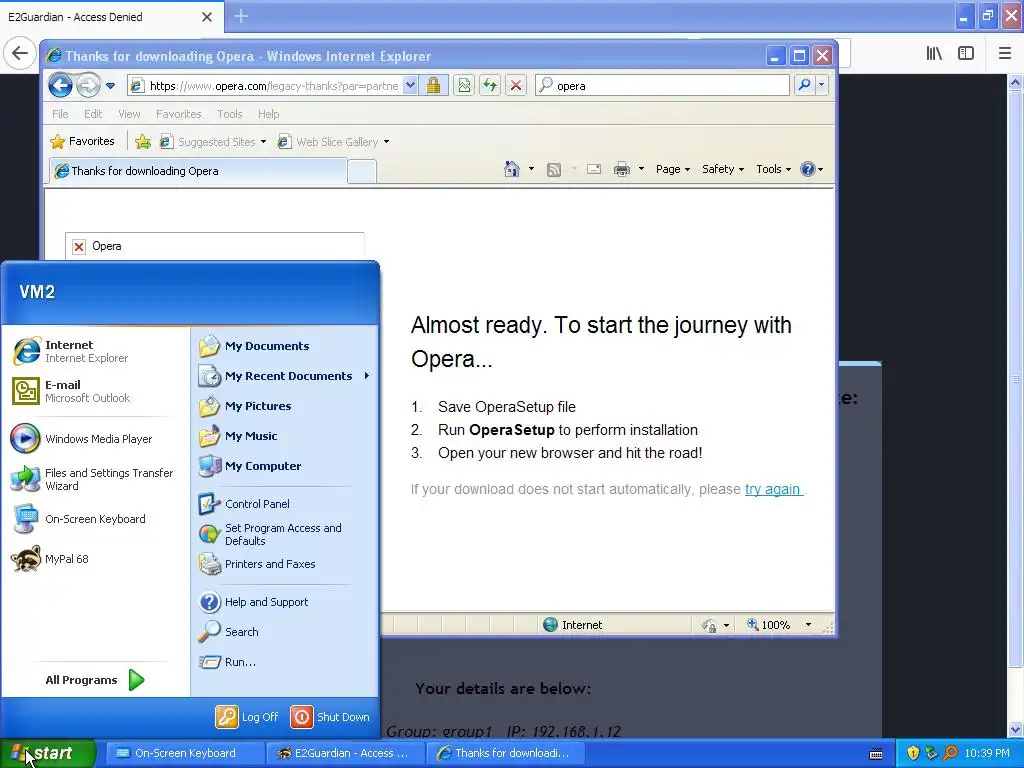Expand the Tools command bar dropdown
The image size is (1024, 768).
[x=773, y=169]
